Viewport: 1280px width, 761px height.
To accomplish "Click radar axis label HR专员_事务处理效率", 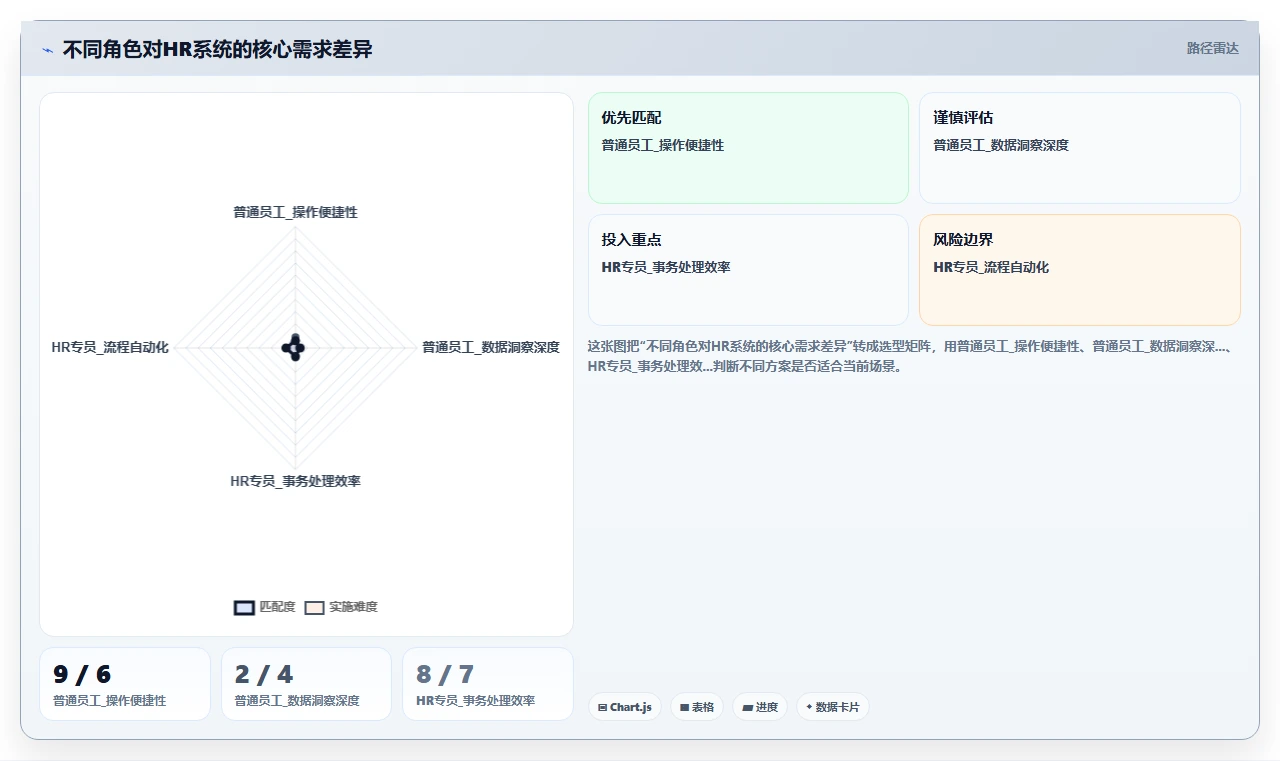I will (295, 481).
